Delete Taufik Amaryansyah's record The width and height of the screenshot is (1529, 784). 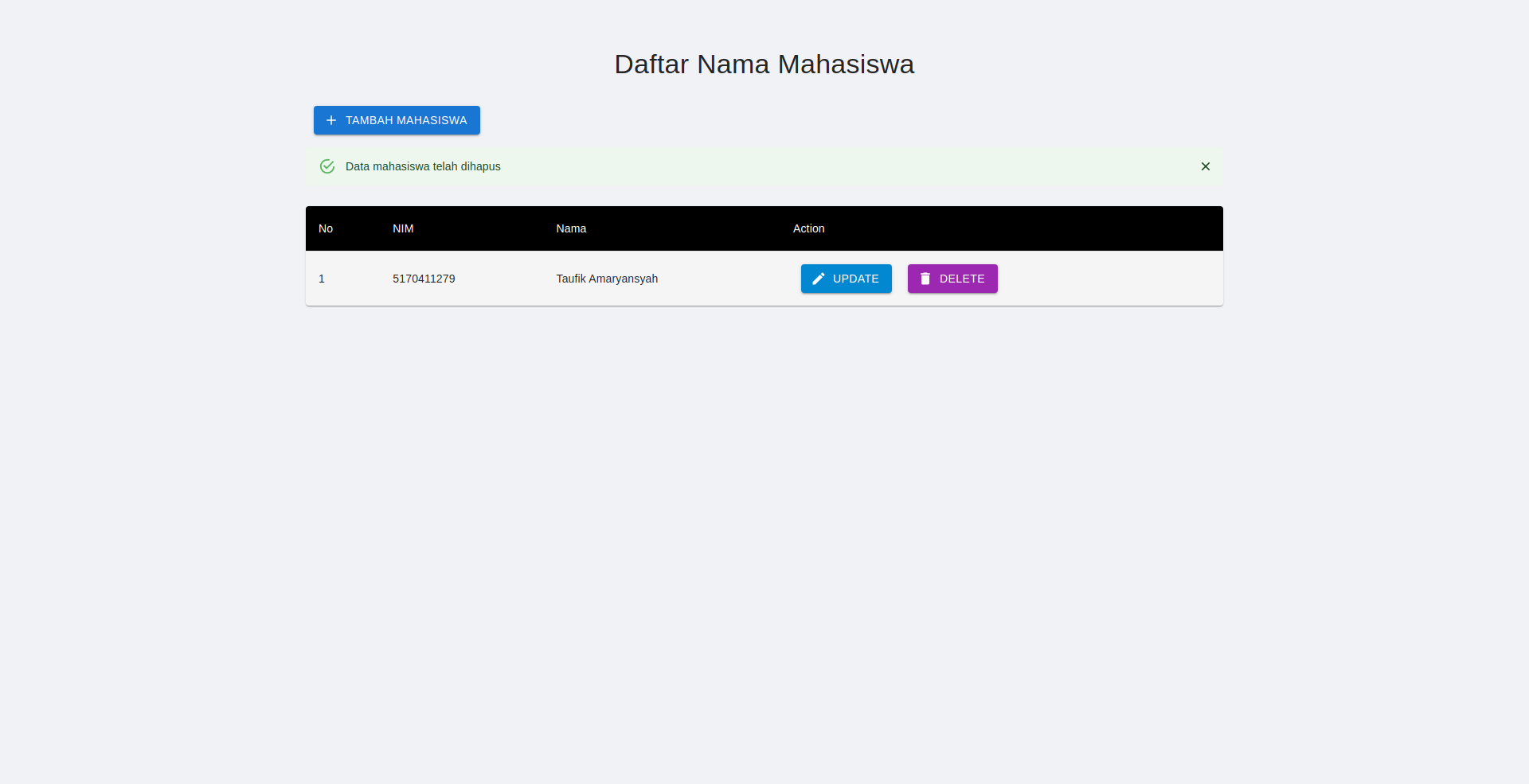click(x=952, y=279)
